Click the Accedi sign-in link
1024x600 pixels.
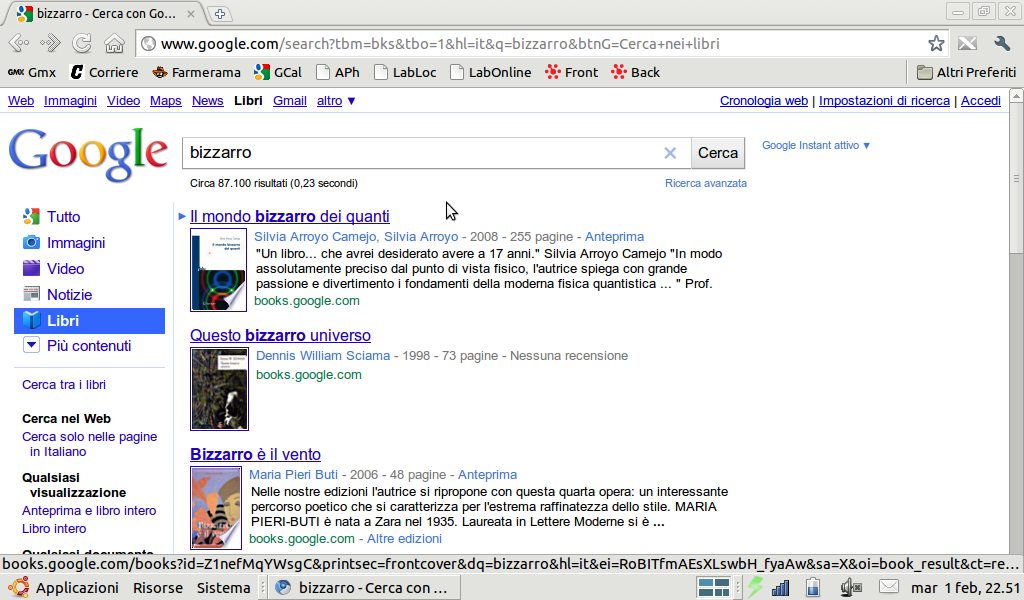point(981,101)
